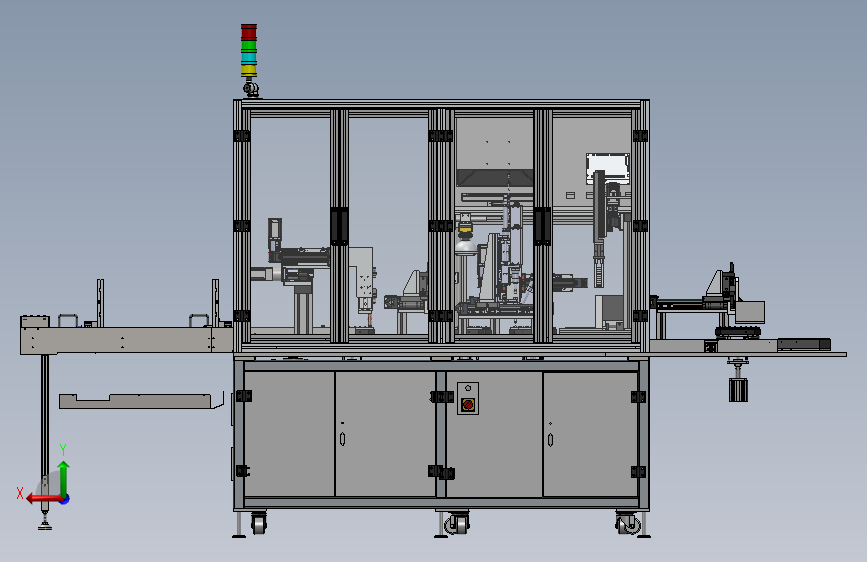
Task: Select the far-right cabinet door panel
Action: pos(591,435)
